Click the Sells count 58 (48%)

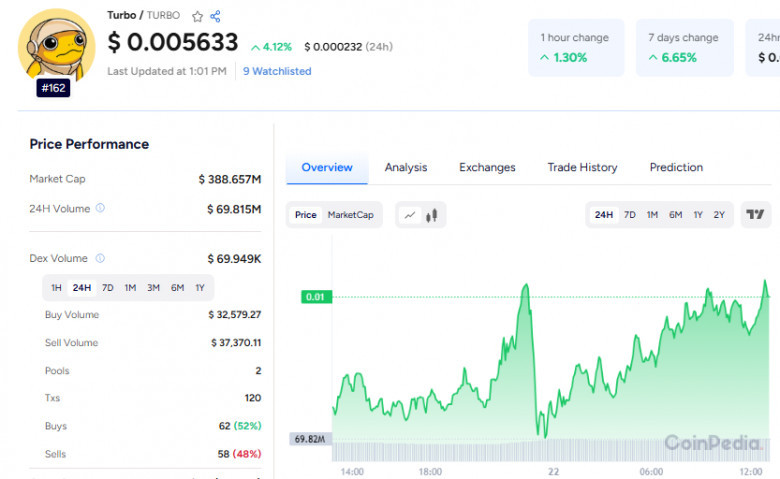[239, 454]
